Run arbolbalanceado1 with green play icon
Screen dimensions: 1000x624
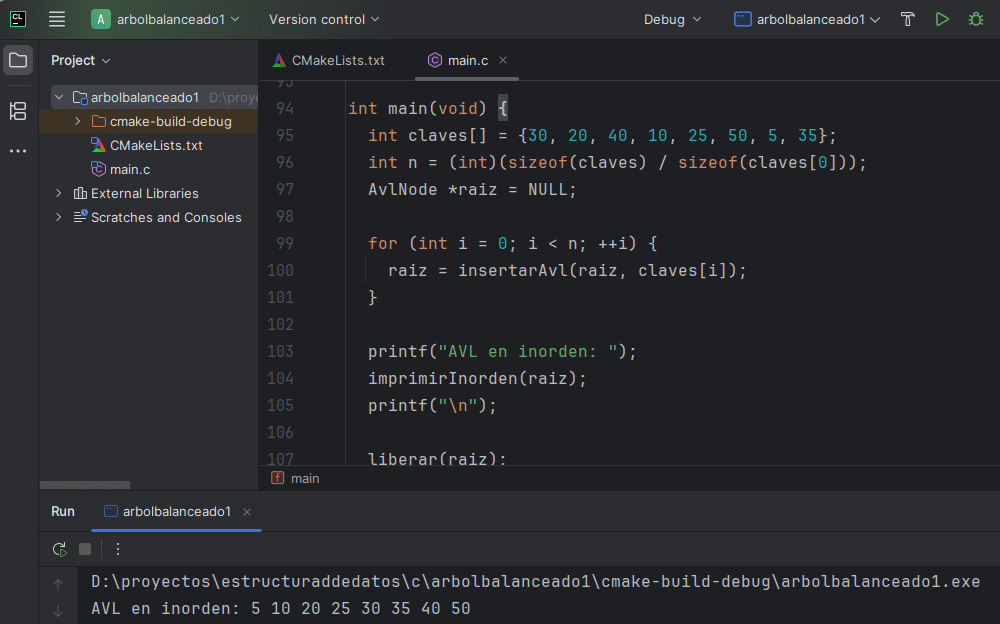pos(942,19)
